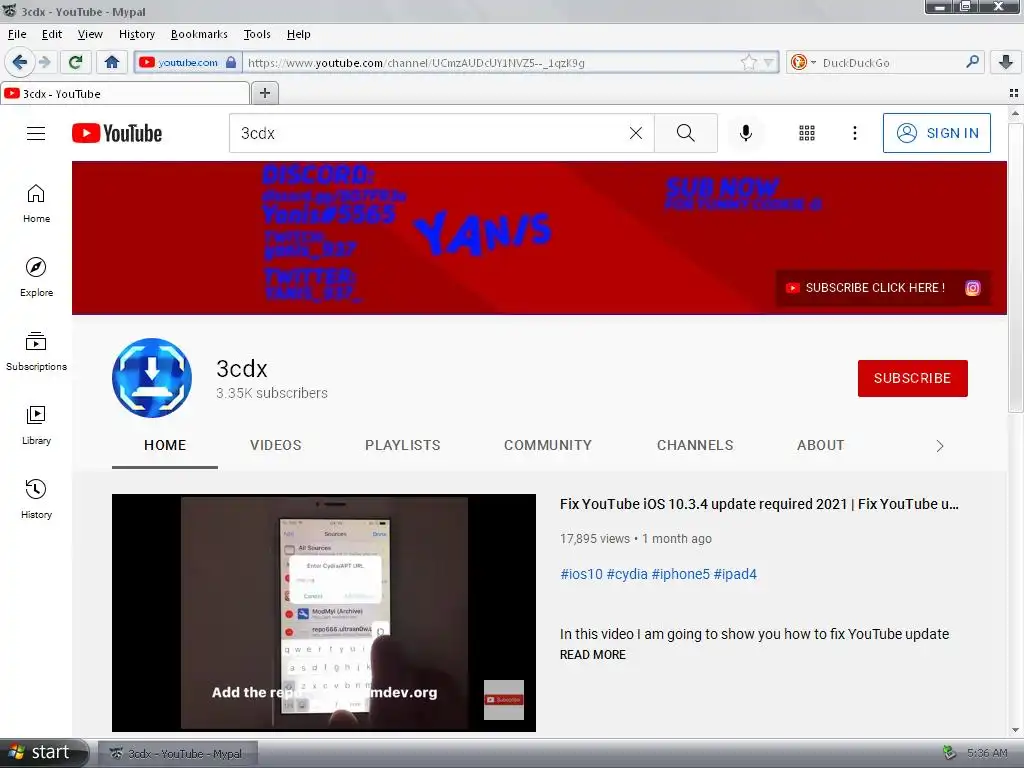The height and width of the screenshot is (768, 1024).
Task: Reload the page with the refresh icon
Action: point(75,62)
